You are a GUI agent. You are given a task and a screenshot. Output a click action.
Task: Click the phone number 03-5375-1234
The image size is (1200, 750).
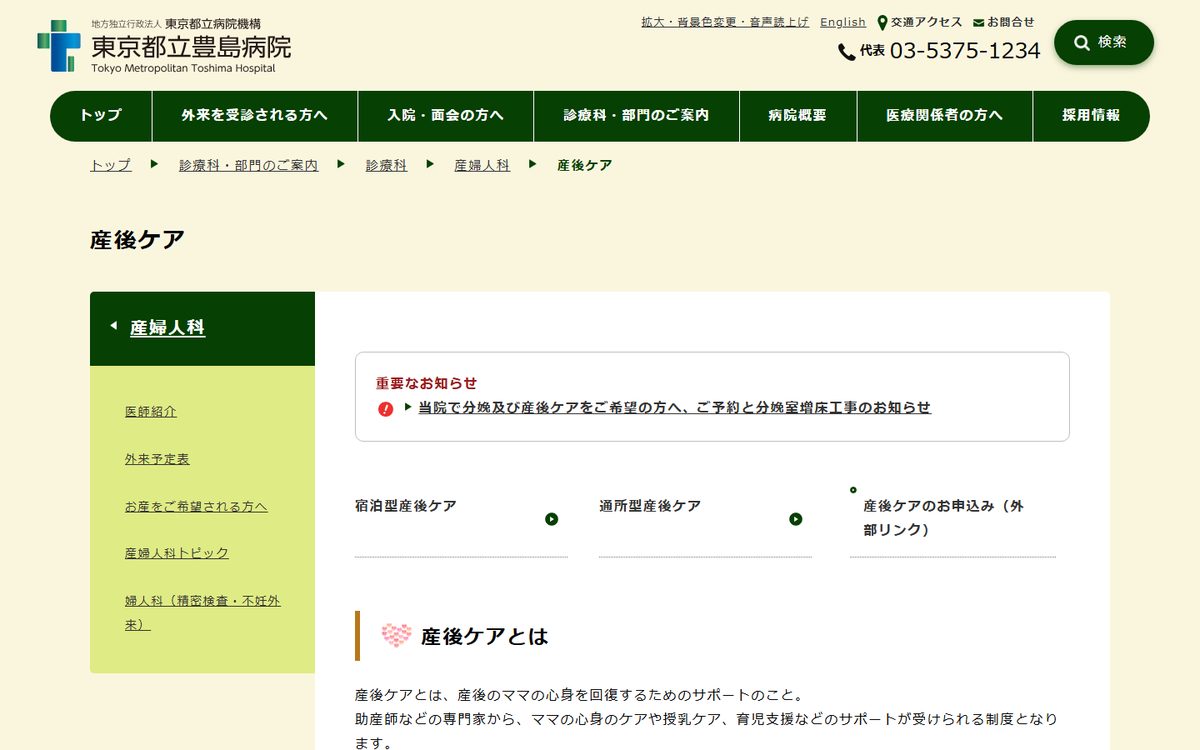[x=965, y=51]
